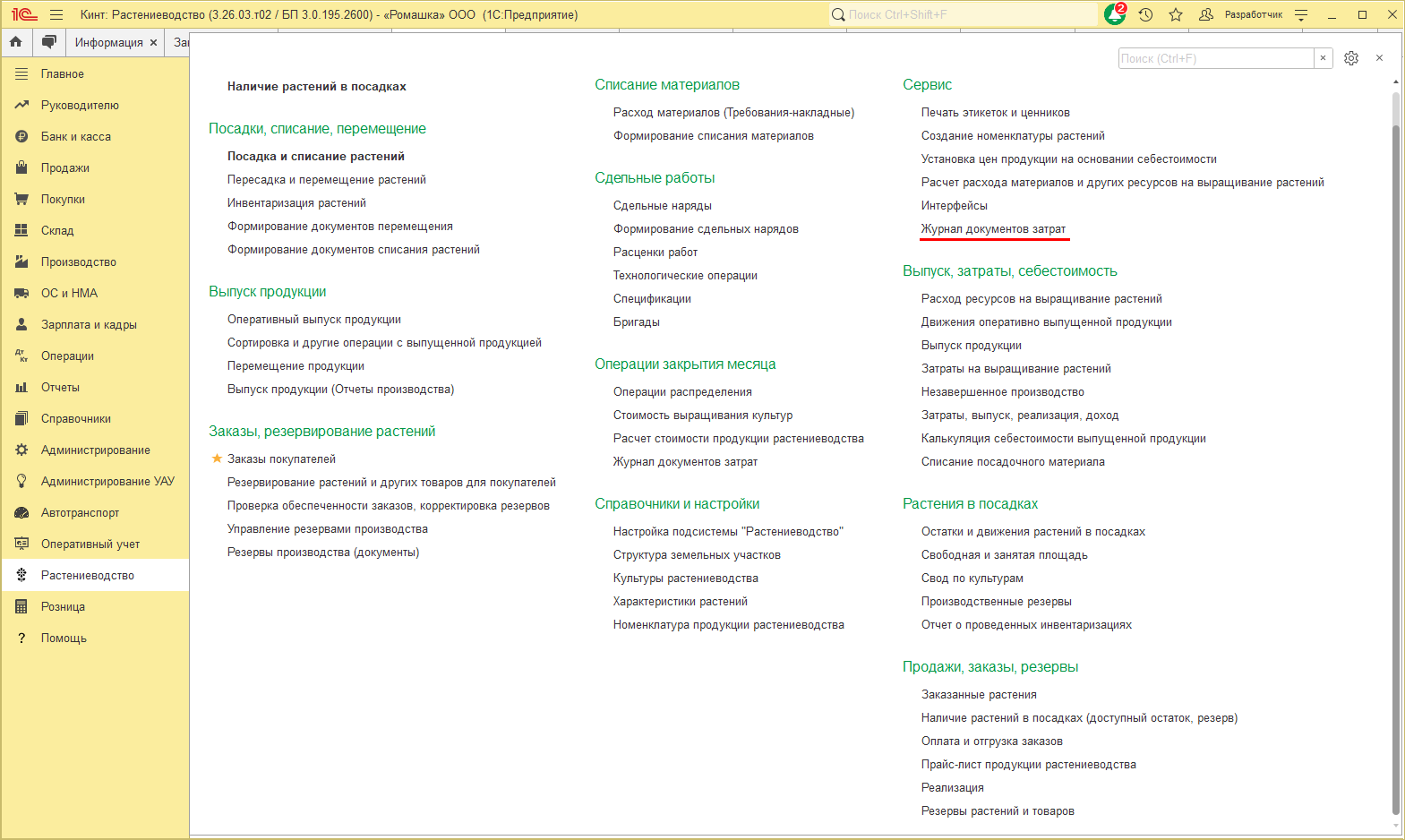Close the Информация tab
Screen dimensions: 1405x840
154,42
